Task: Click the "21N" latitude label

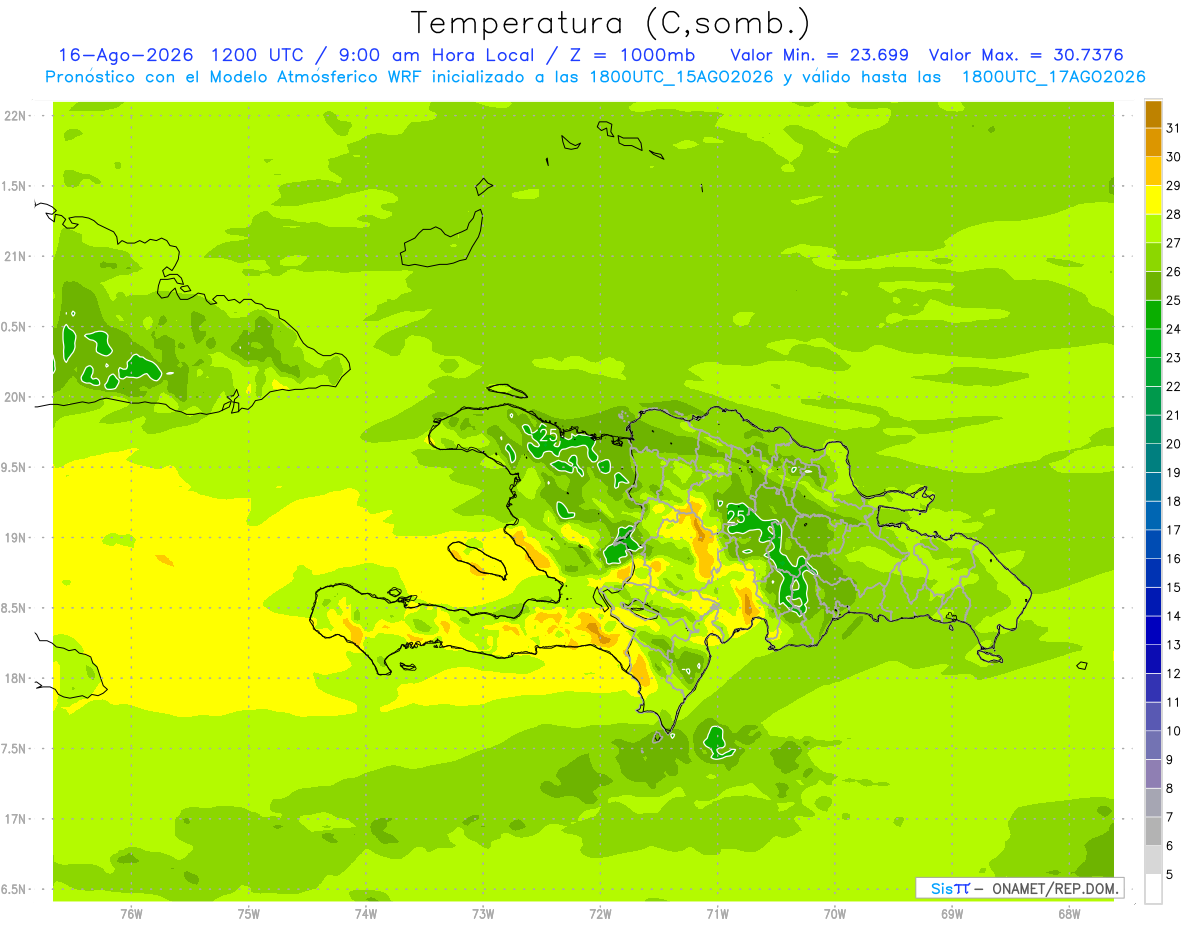Action: pyautogui.click(x=16, y=257)
